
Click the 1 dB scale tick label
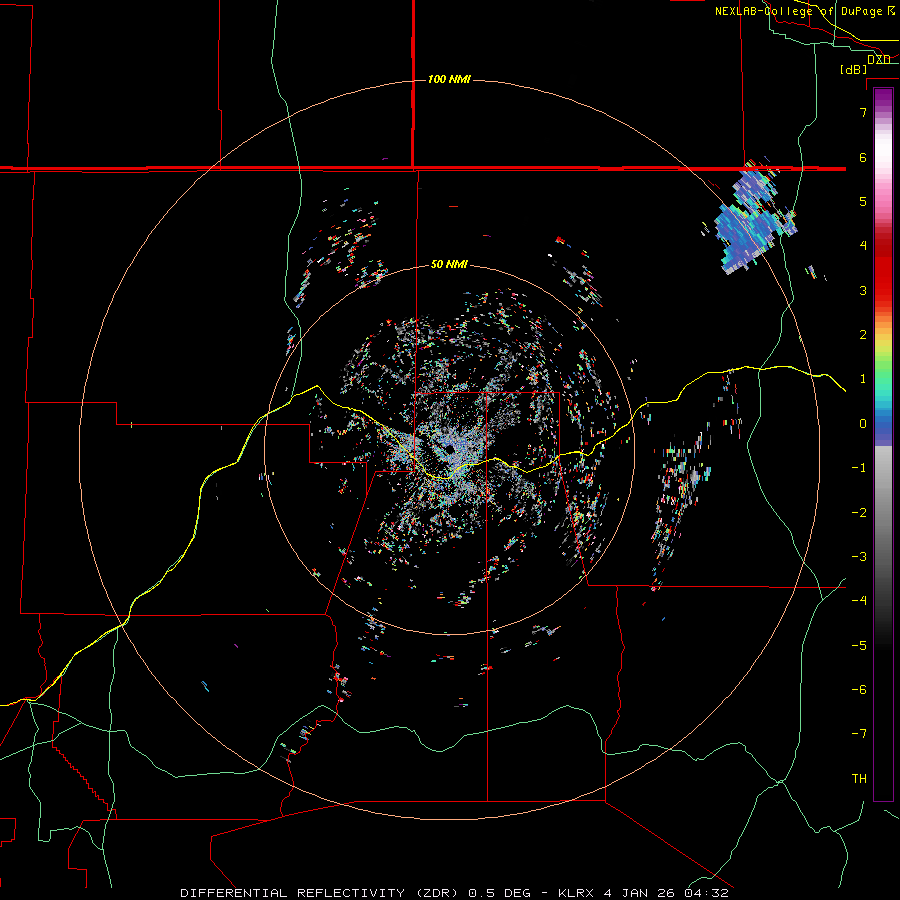(863, 379)
